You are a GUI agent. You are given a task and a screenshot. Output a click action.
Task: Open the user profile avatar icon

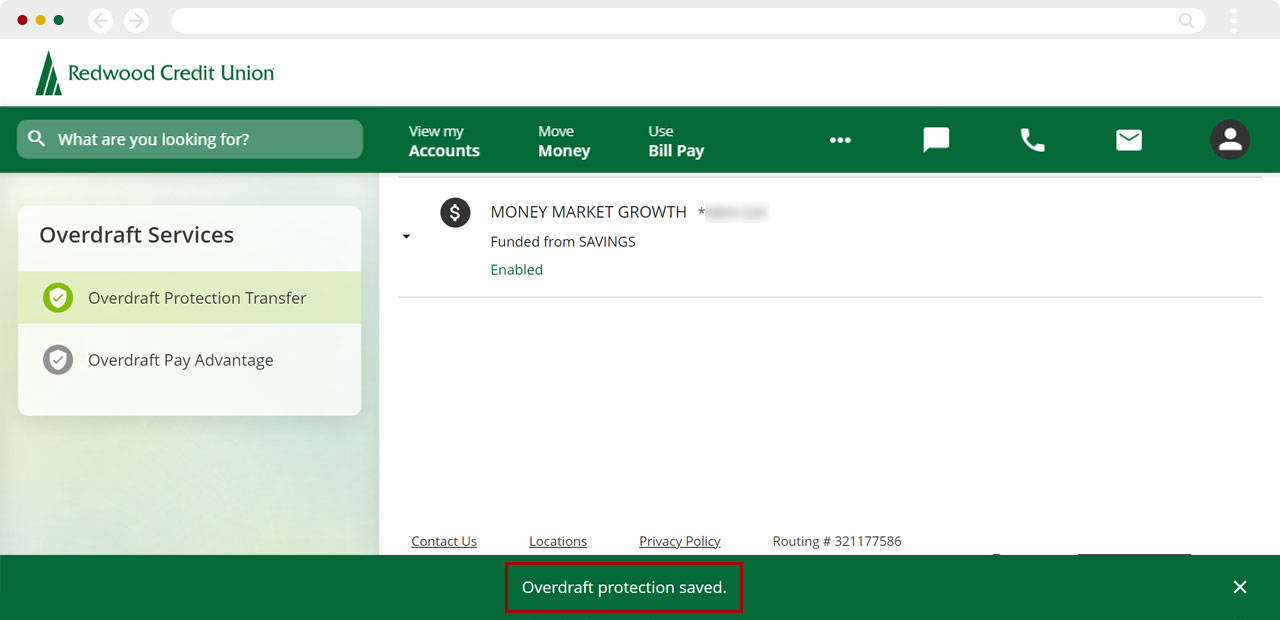tap(1230, 140)
